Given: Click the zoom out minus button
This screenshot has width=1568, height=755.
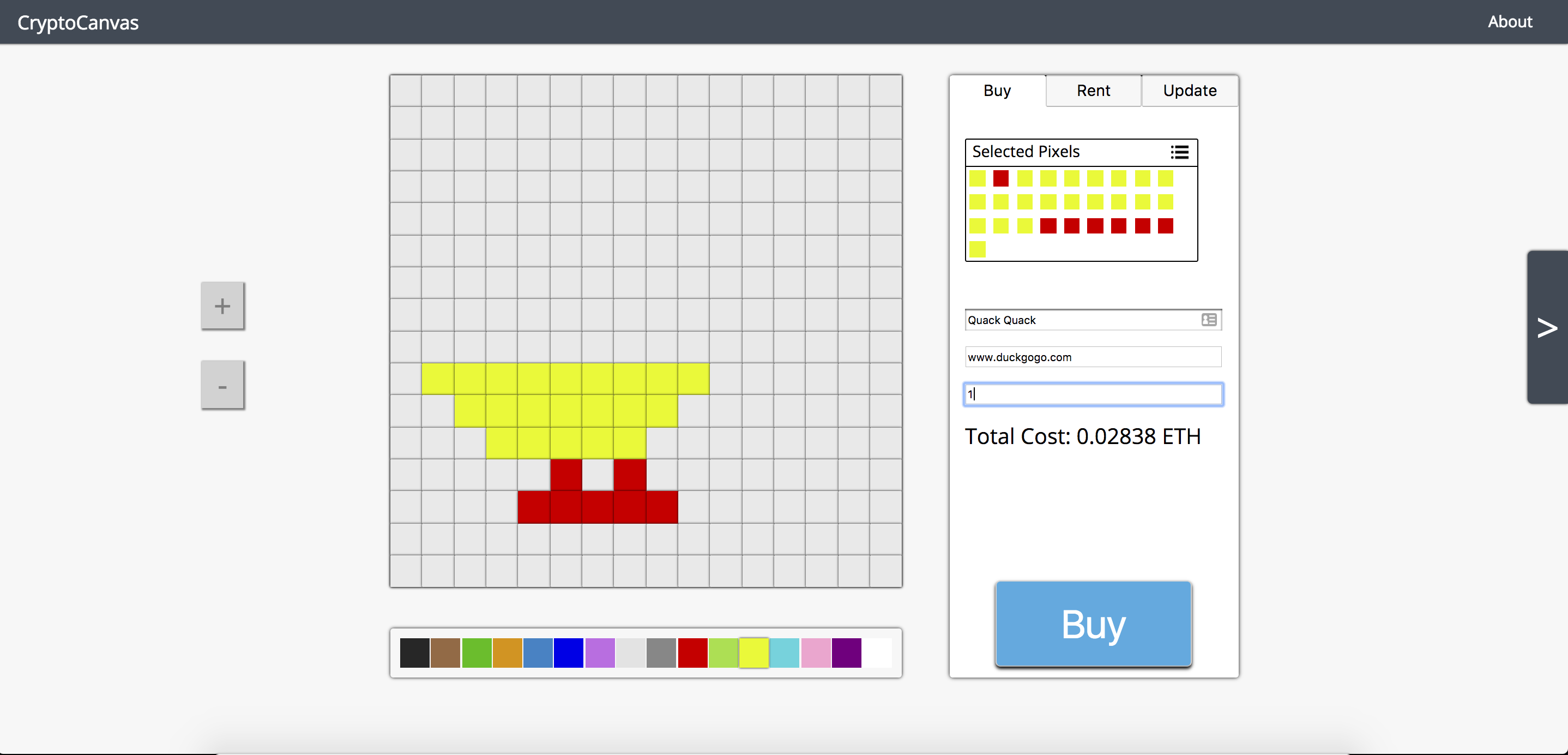Looking at the screenshot, I should pos(222,385).
